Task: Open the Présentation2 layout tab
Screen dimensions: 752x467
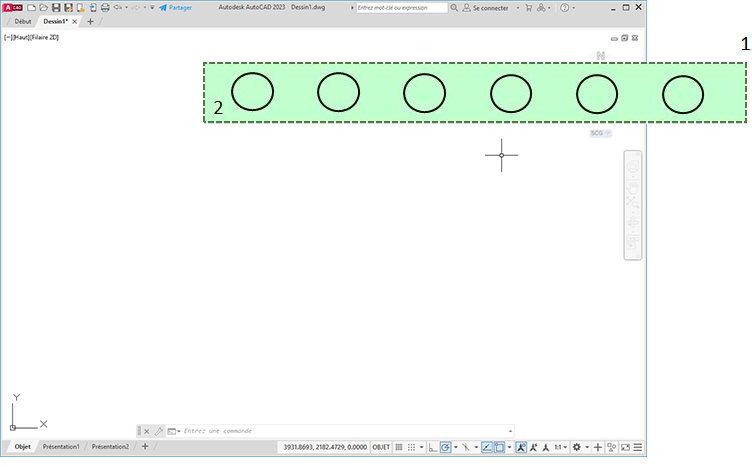Action: click(x=110, y=446)
